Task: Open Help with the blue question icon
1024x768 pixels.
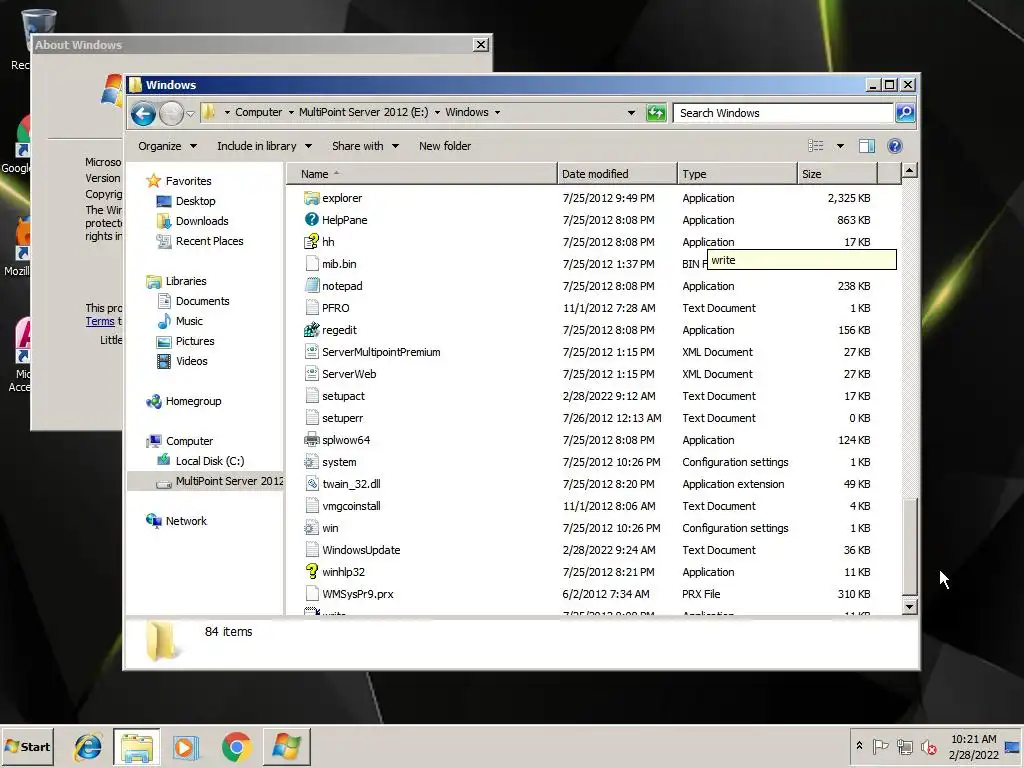Action: coord(895,146)
